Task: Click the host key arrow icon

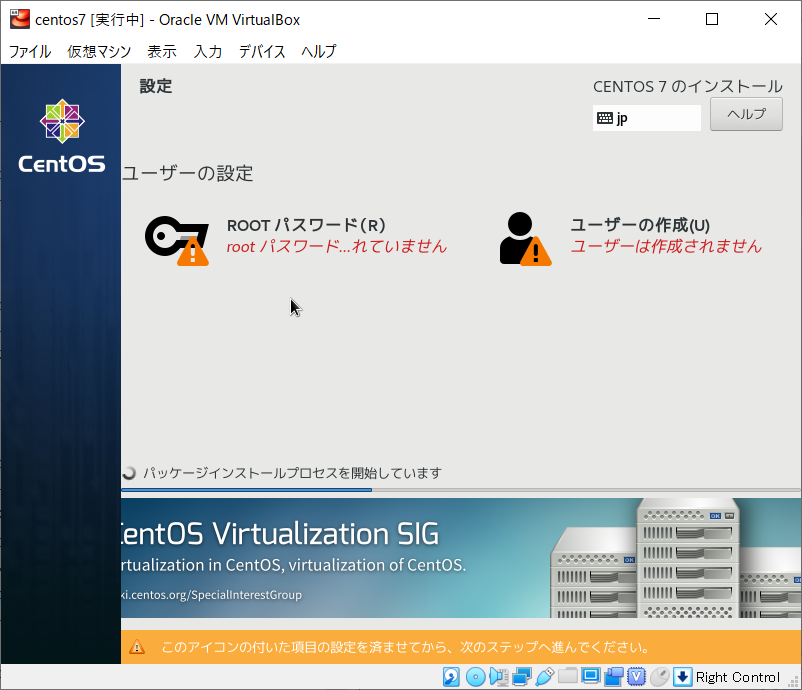Action: click(x=682, y=677)
